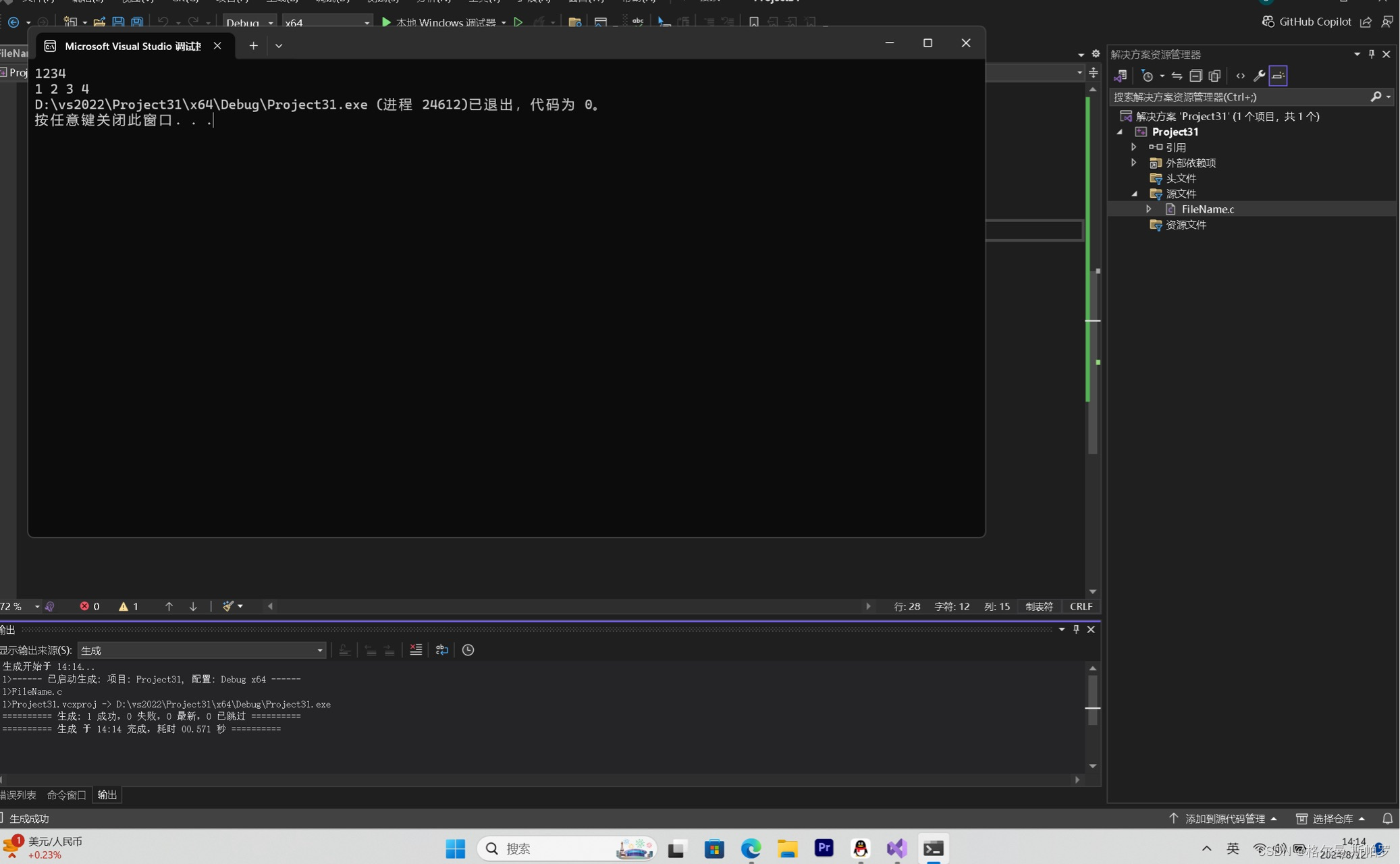
Task: Switch to the 输出 bottom tab
Action: pyautogui.click(x=107, y=794)
